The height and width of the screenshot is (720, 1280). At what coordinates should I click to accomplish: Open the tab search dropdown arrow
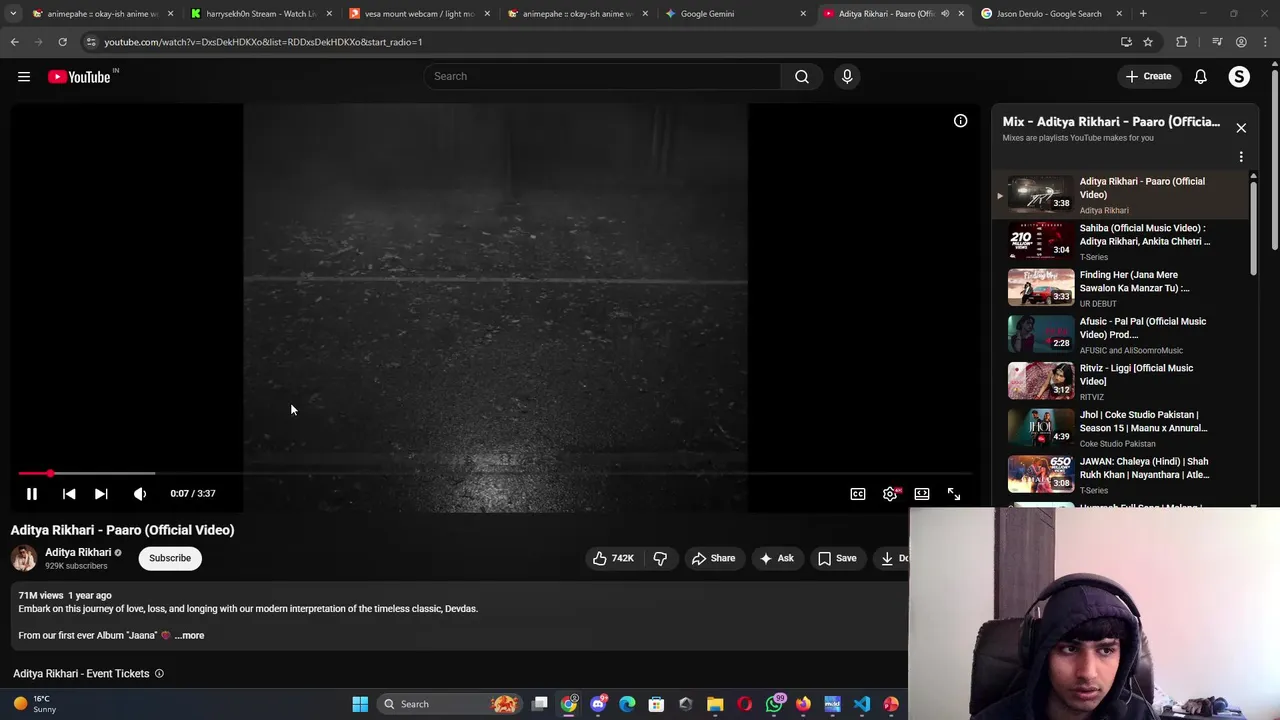[x=13, y=14]
